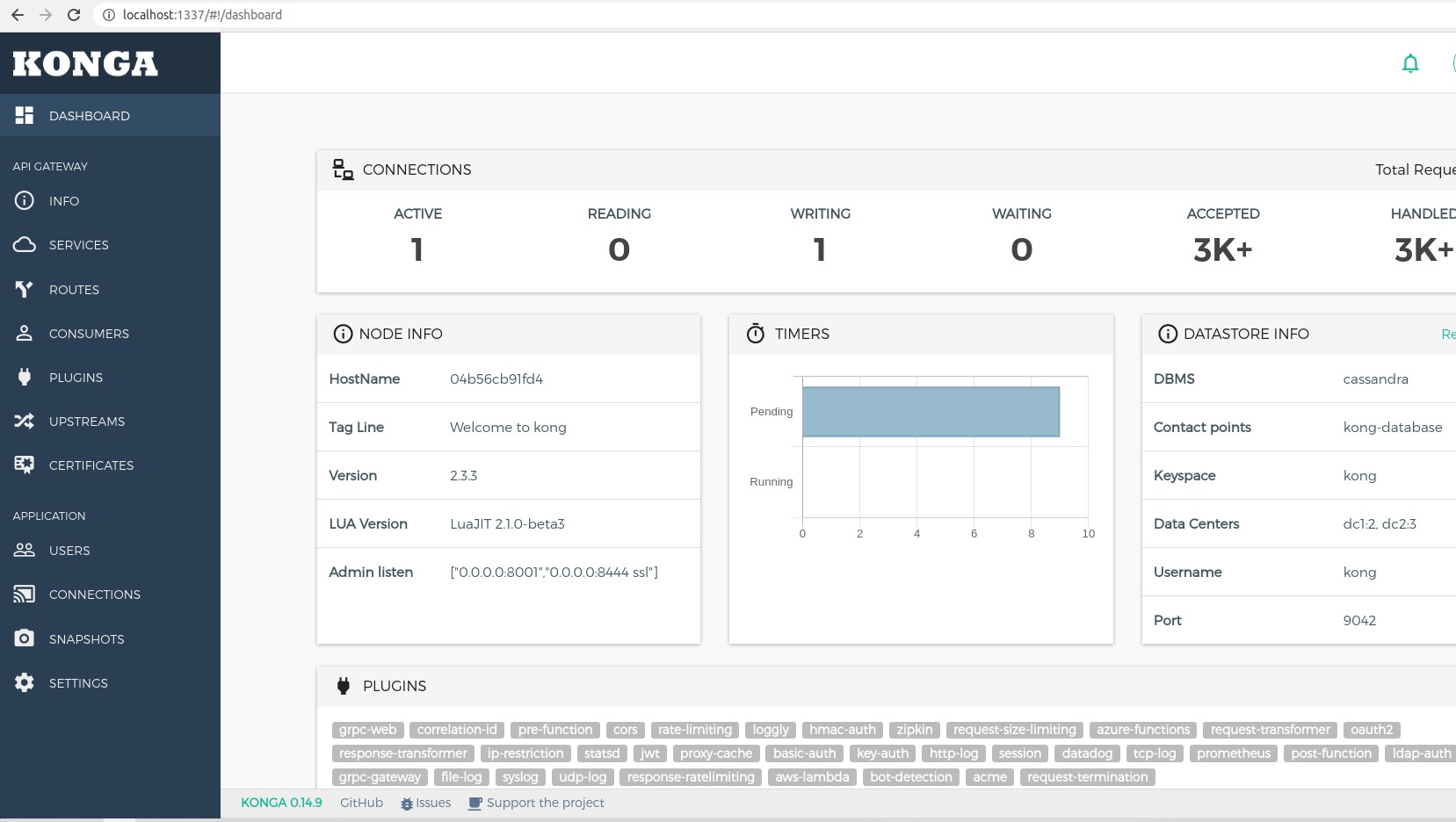This screenshot has width=1456, height=822.
Task: Click the zipkin plugin tag
Action: pos(915,729)
